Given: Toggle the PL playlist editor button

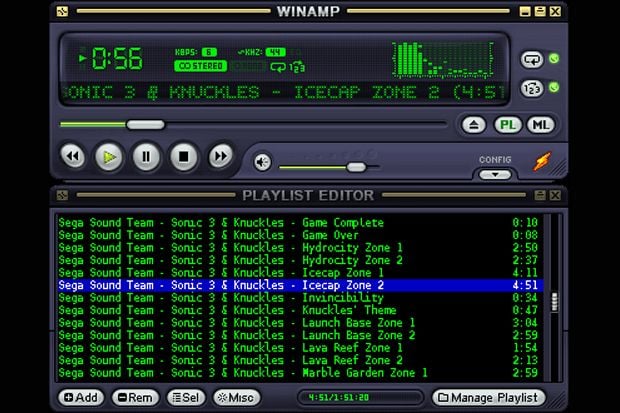Looking at the screenshot, I should [508, 125].
